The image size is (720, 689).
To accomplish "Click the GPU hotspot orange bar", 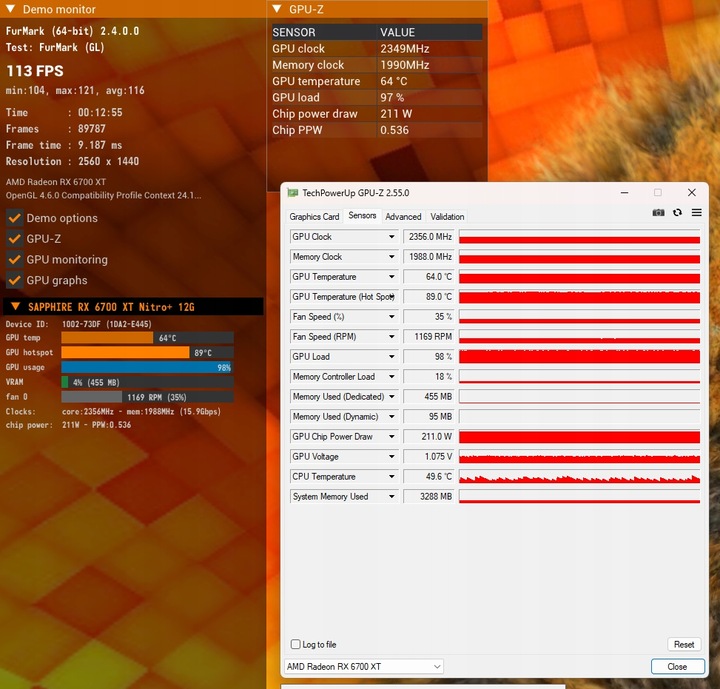I will (x=125, y=352).
